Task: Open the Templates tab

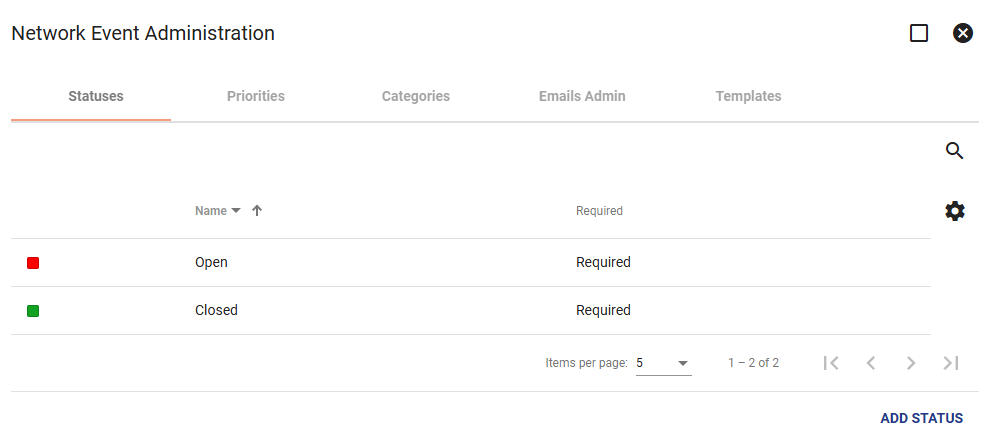Action: click(x=748, y=96)
